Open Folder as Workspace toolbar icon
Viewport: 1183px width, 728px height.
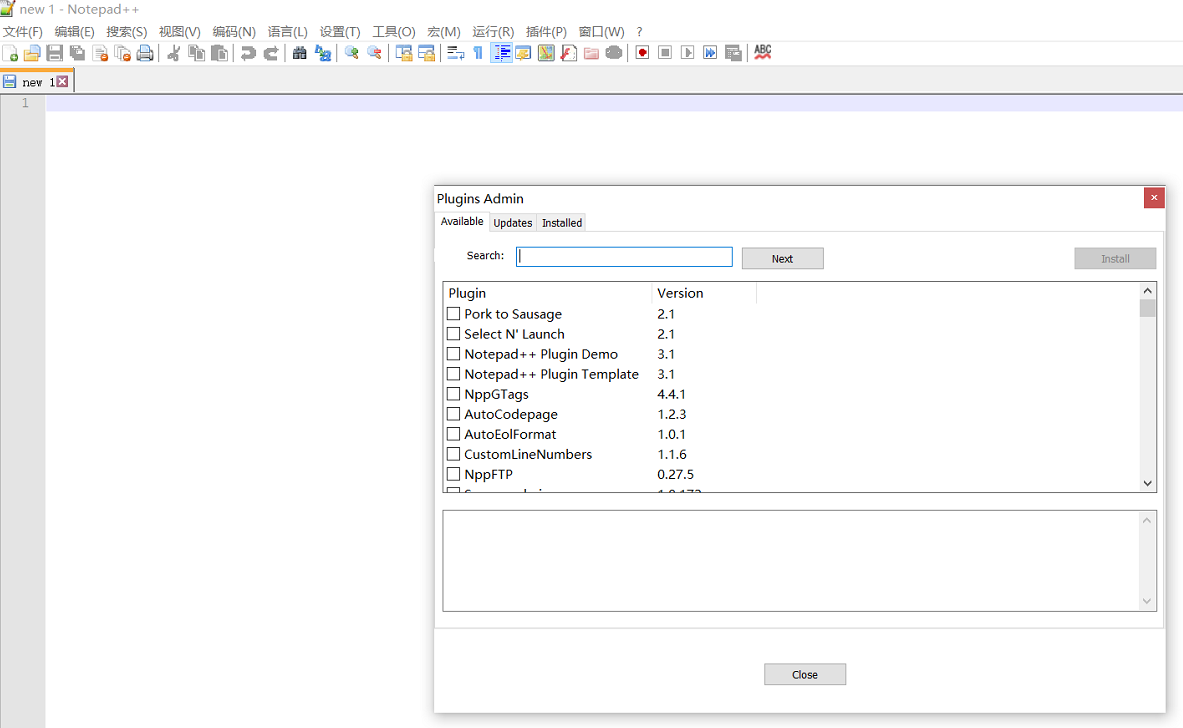click(592, 53)
